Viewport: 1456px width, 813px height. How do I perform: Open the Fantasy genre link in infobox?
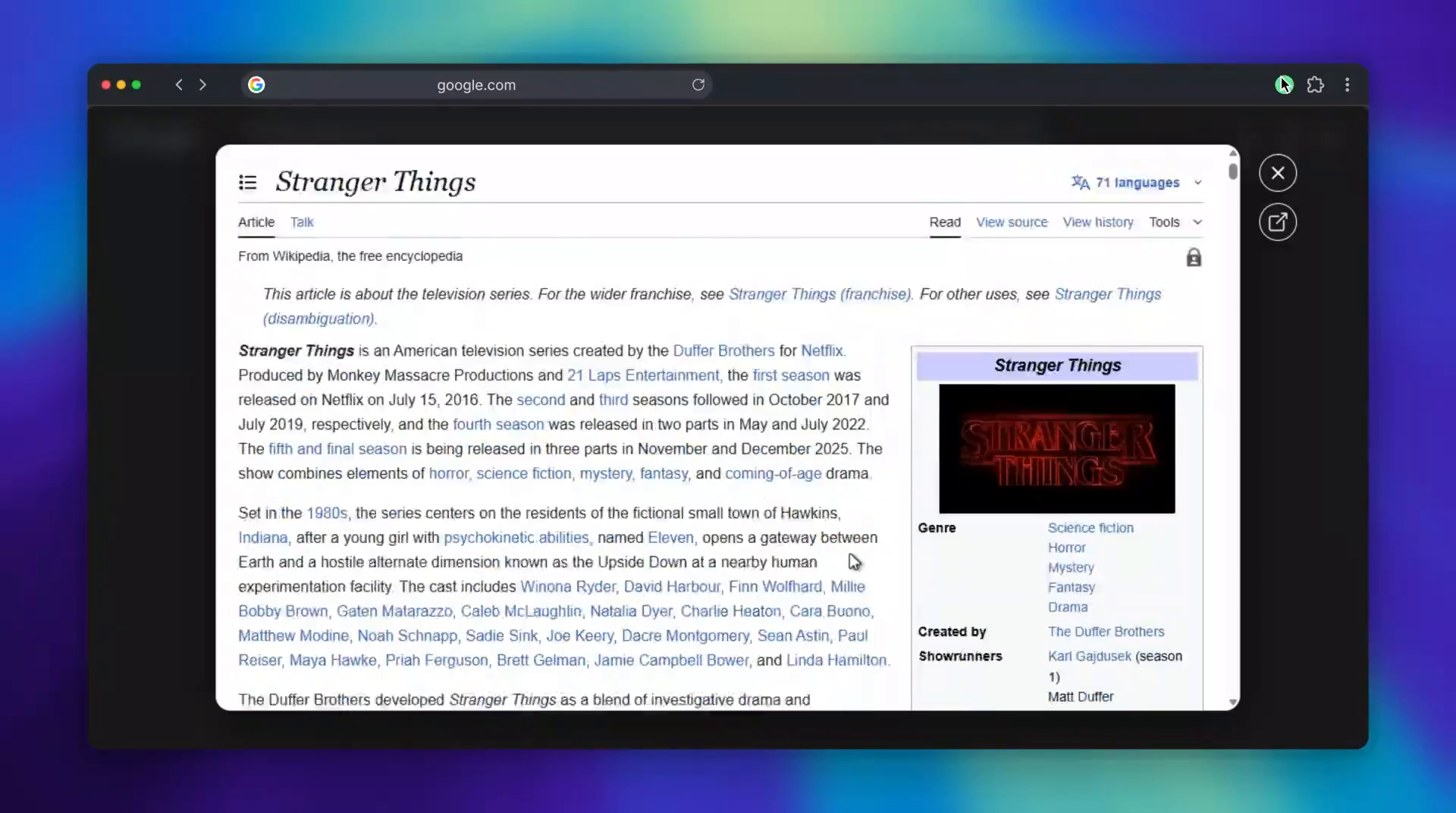tap(1072, 587)
